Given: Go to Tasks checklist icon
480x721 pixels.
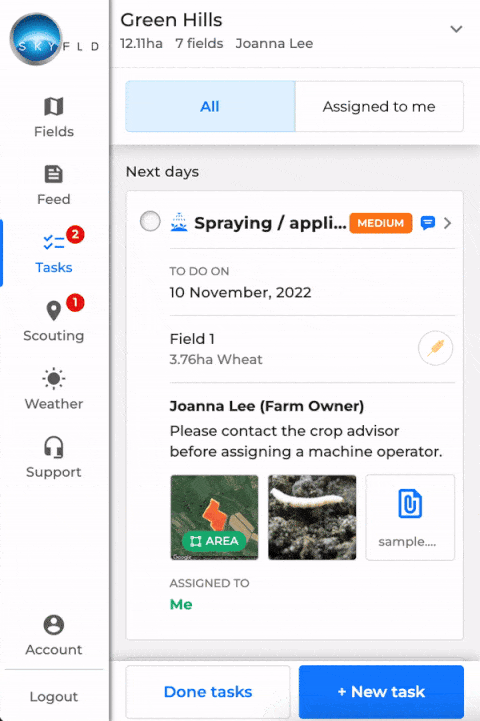Looking at the screenshot, I should [54, 242].
